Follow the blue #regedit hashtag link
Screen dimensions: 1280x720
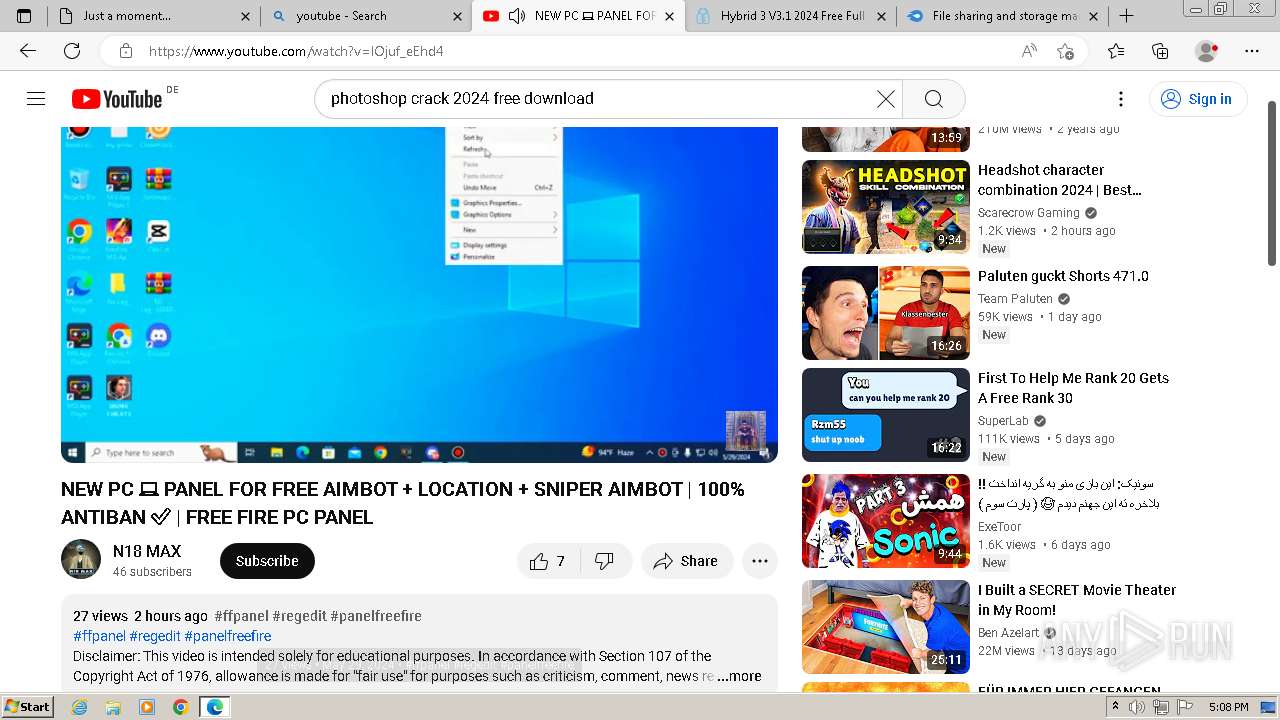pyautogui.click(x=155, y=636)
